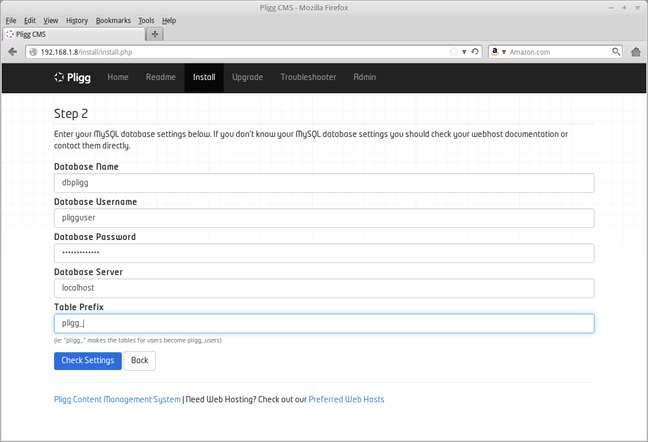Click the Database Name label
The height and width of the screenshot is (442, 648).
pyautogui.click(x=86, y=167)
